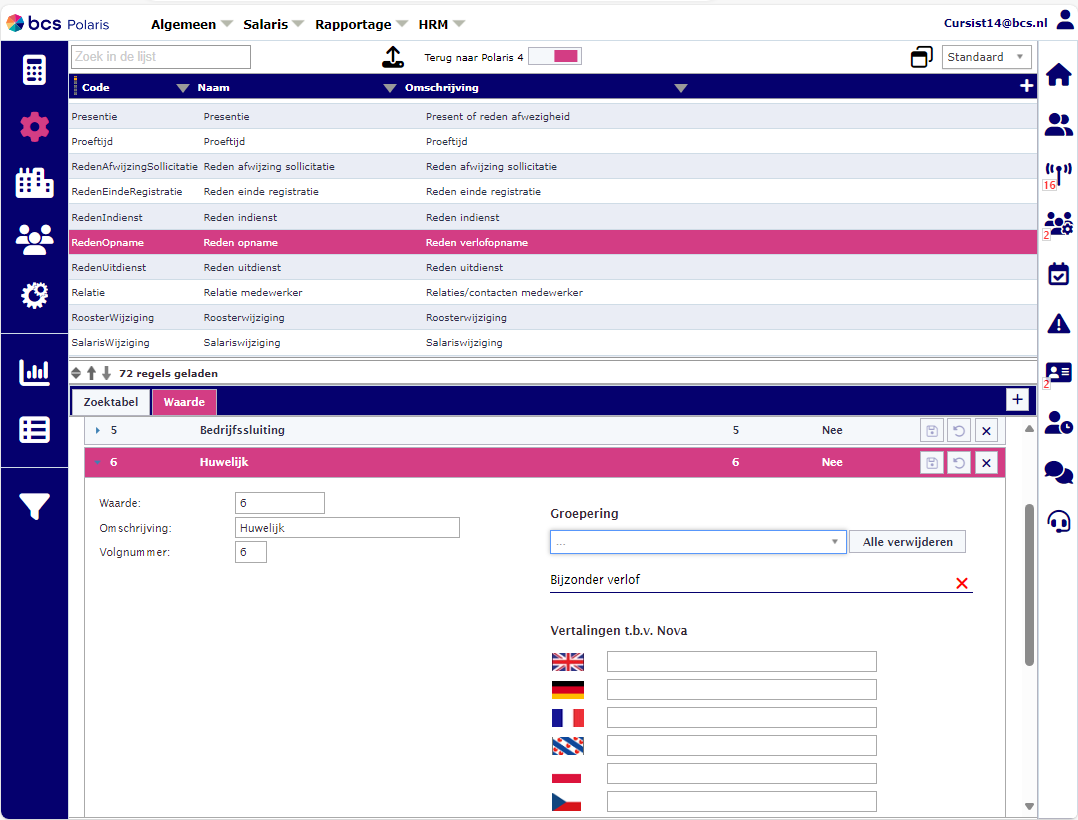Viewport: 1078px width, 820px height.
Task: Open the person with clock icon
Action: tap(1059, 422)
